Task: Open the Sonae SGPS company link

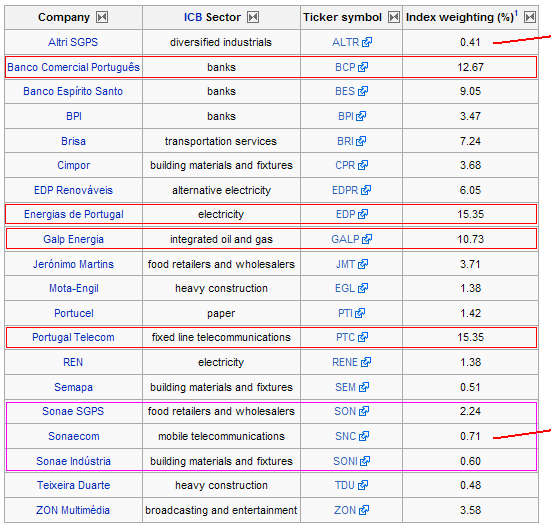Action: 73,411
